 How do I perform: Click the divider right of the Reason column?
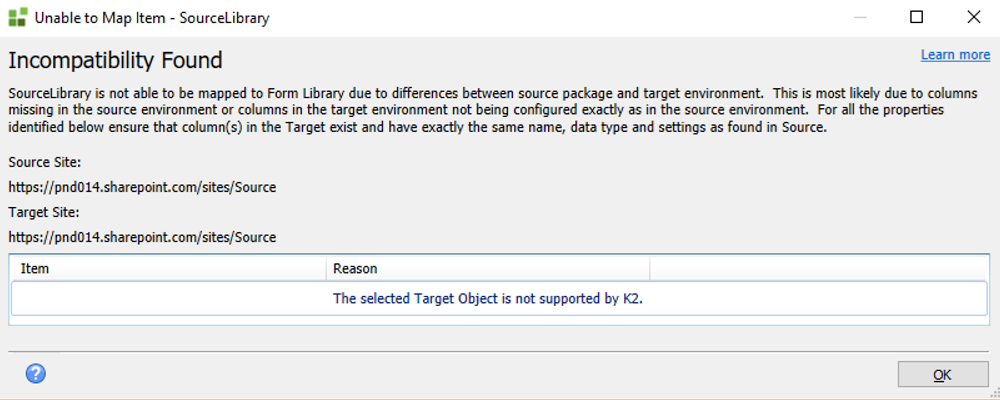click(650, 268)
